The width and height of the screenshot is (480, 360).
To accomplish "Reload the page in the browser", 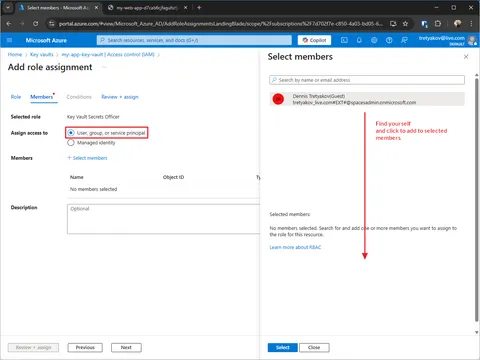I will pos(35,24).
